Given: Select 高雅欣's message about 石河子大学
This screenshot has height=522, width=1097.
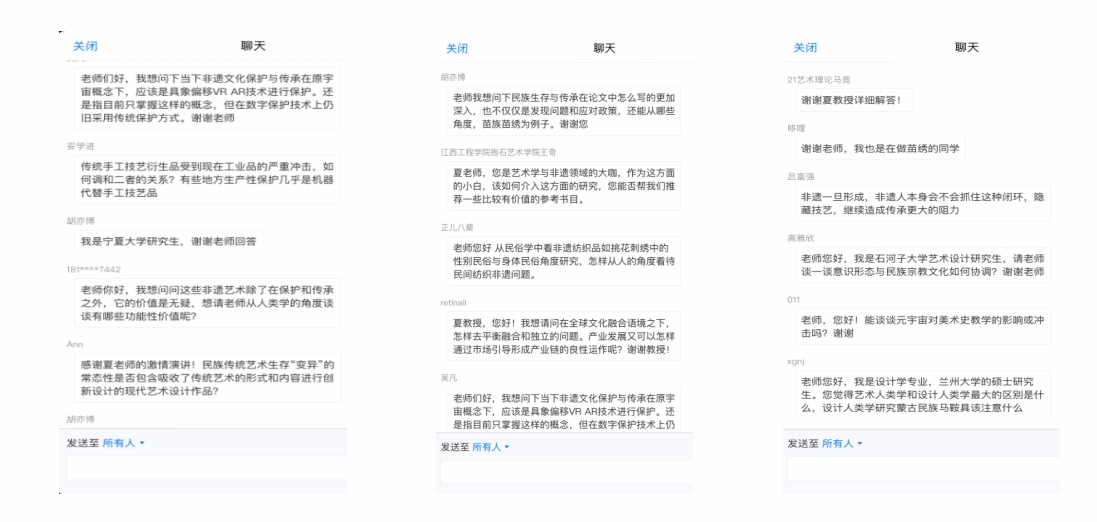Looking at the screenshot, I should pyautogui.click(x=917, y=264).
